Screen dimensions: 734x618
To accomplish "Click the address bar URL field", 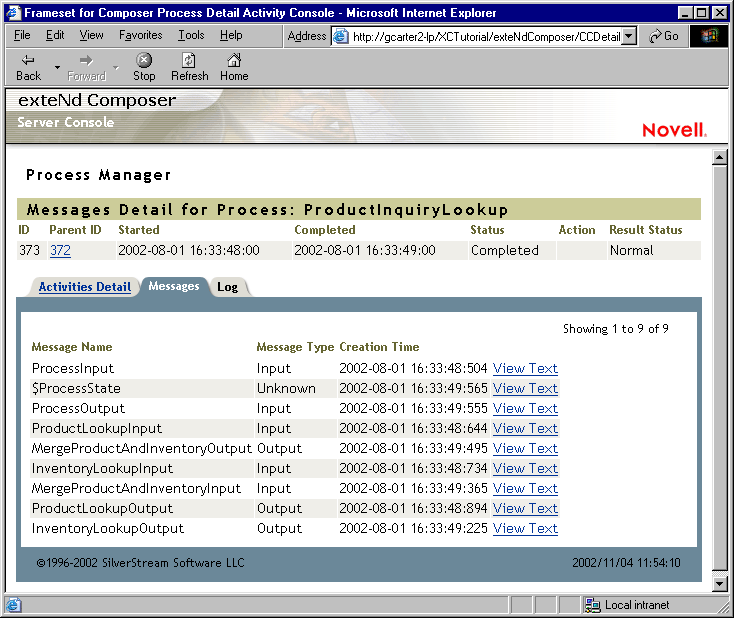I will click(486, 36).
